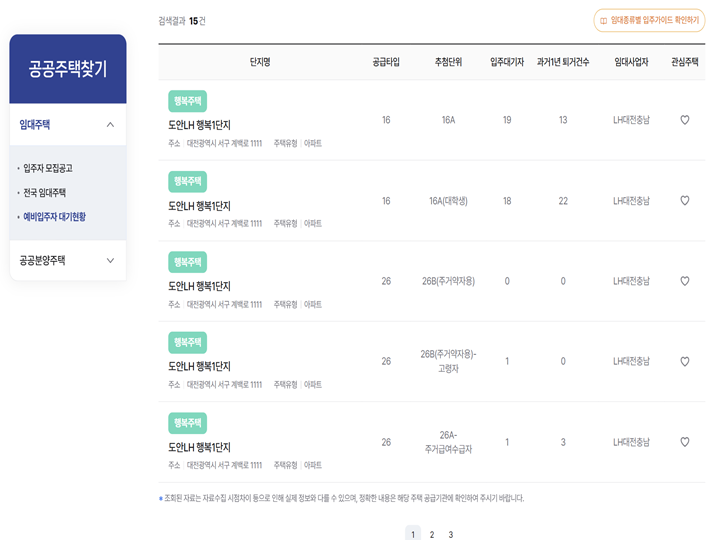Click the 26A-주거급여수급자 lottery unit cell
This screenshot has height=540, width=720.
(x=448, y=442)
